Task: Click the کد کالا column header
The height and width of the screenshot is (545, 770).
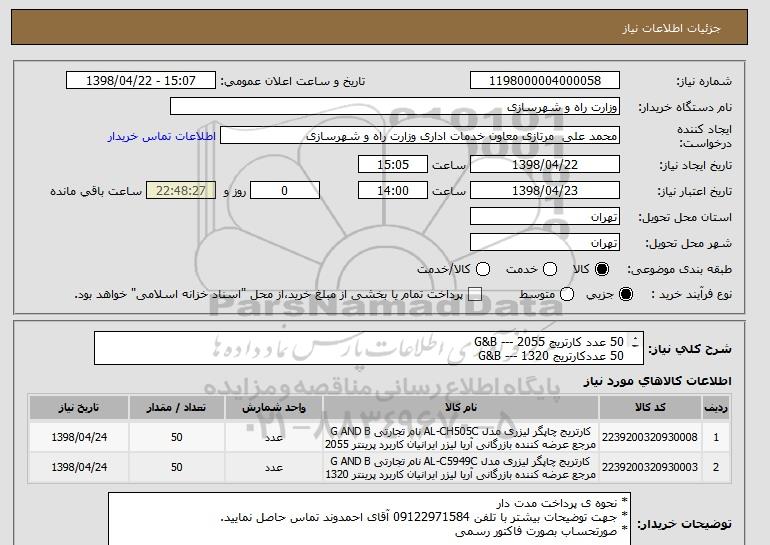Action: coord(650,408)
